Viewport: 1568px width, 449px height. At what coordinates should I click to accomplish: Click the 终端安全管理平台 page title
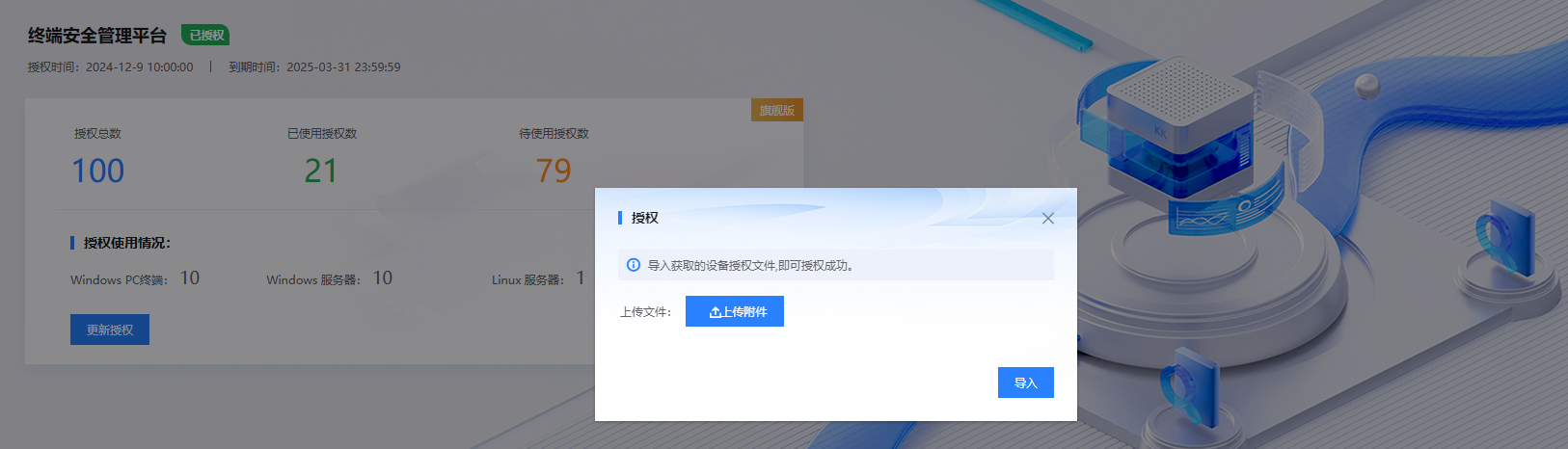[x=96, y=36]
